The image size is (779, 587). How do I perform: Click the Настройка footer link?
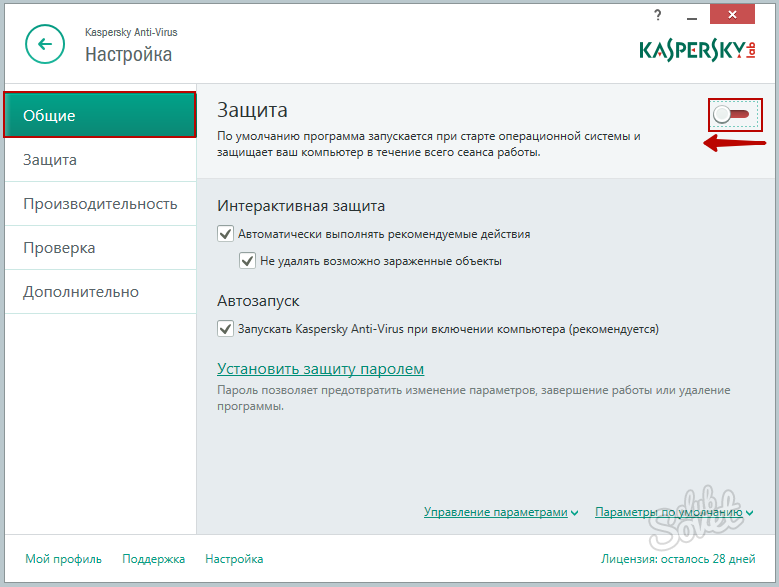(234, 559)
